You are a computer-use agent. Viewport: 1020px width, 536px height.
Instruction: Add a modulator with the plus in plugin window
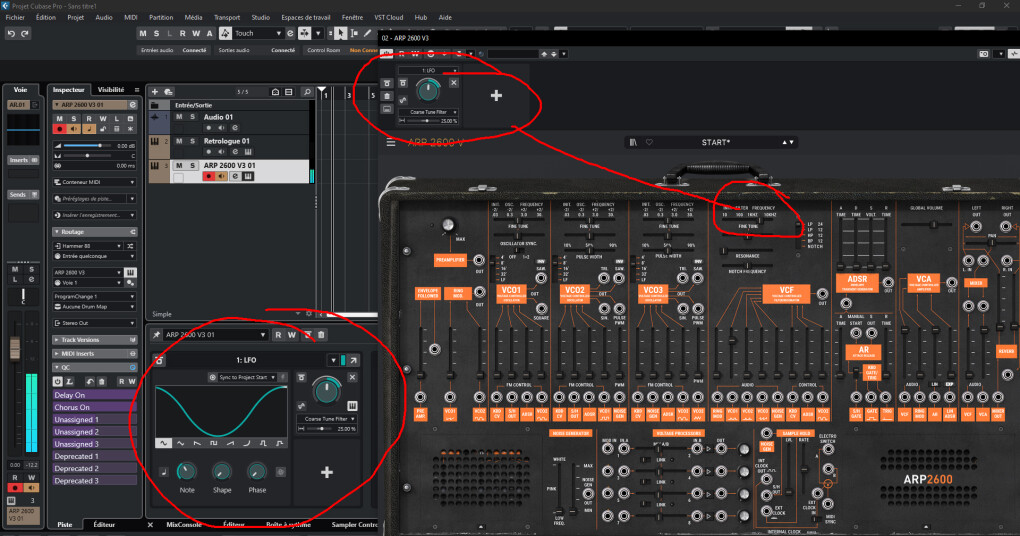[496, 96]
